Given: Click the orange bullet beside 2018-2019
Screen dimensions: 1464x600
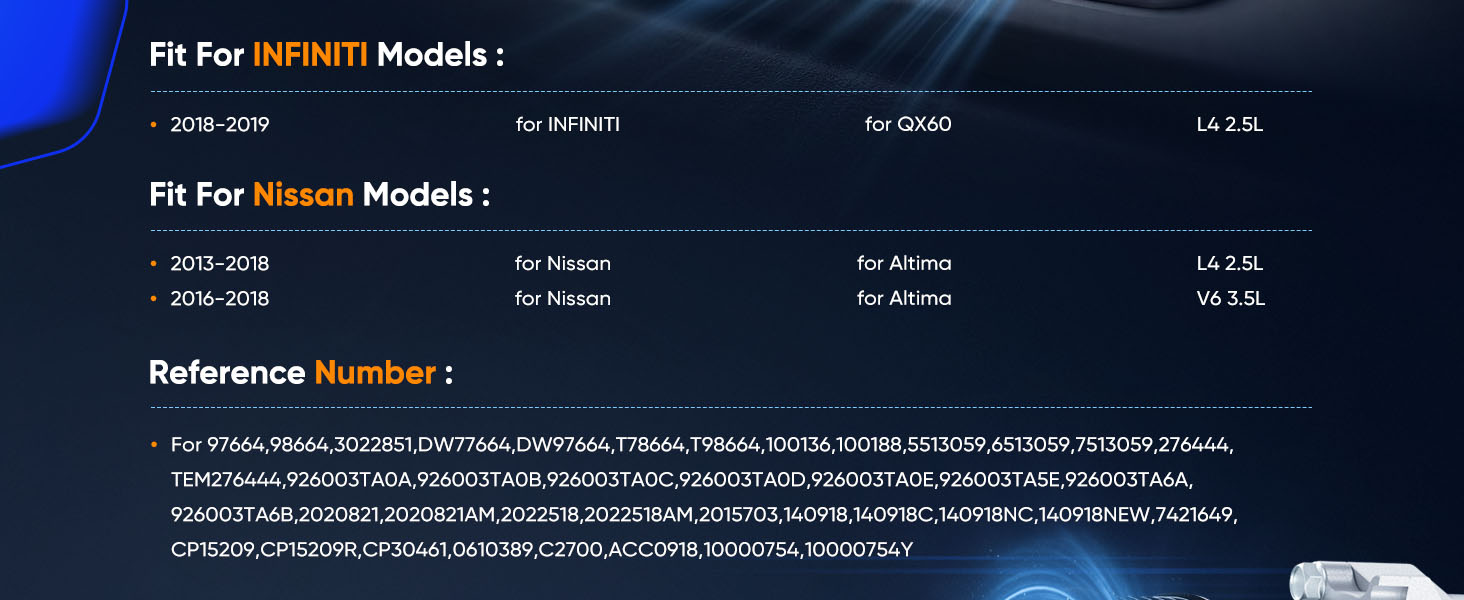Looking at the screenshot, I should tap(154, 125).
